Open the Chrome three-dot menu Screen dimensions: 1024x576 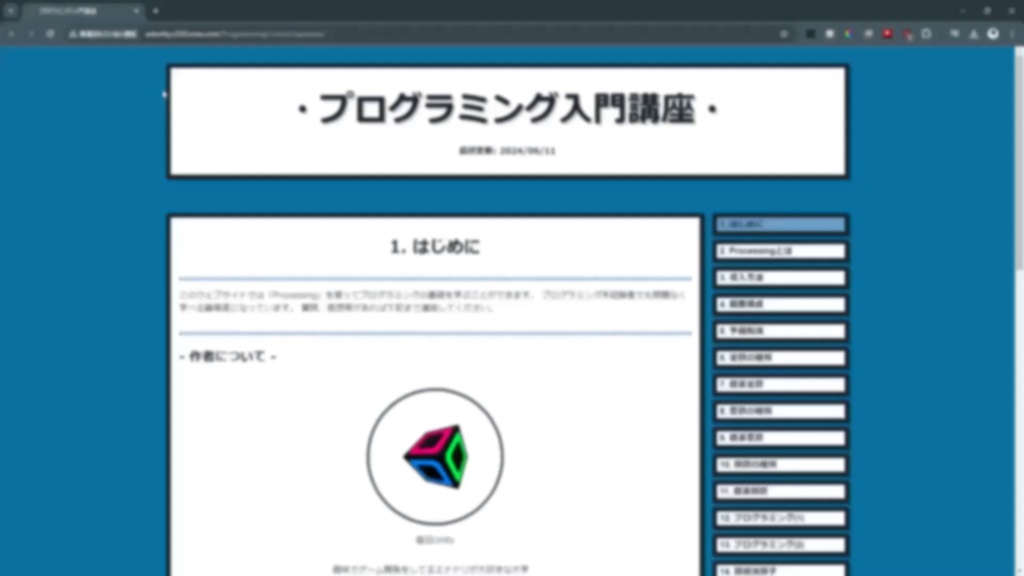pyautogui.click(x=1012, y=34)
